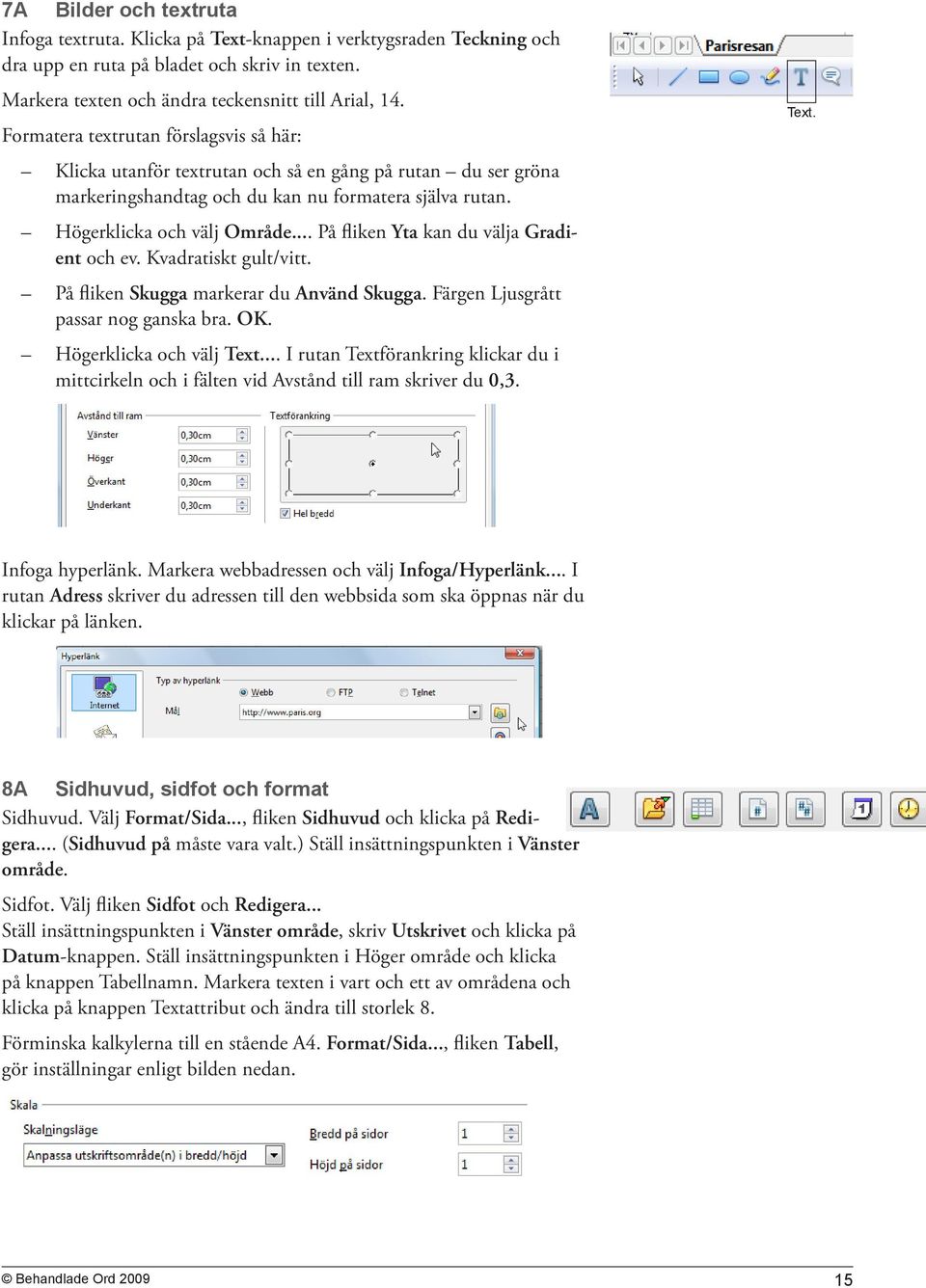
Task: Click the 'Typ av hyperlänk' label
Action: [188, 681]
